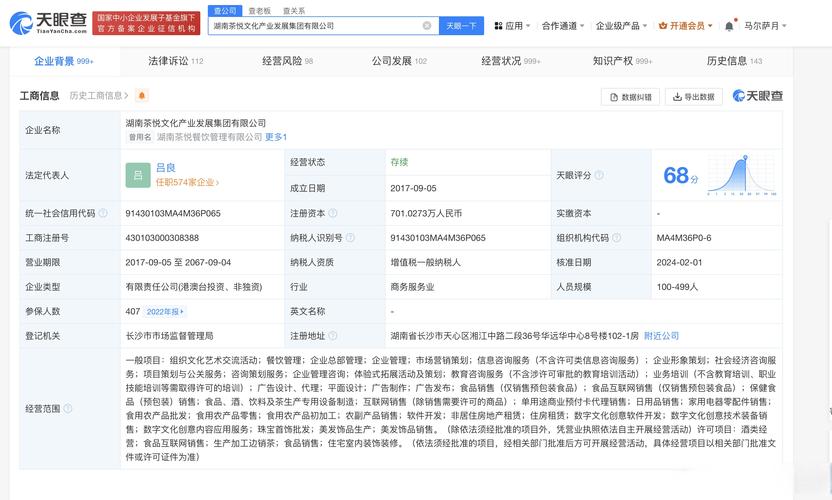
Task: Click help icon next to 注册地址
Action: point(333,335)
